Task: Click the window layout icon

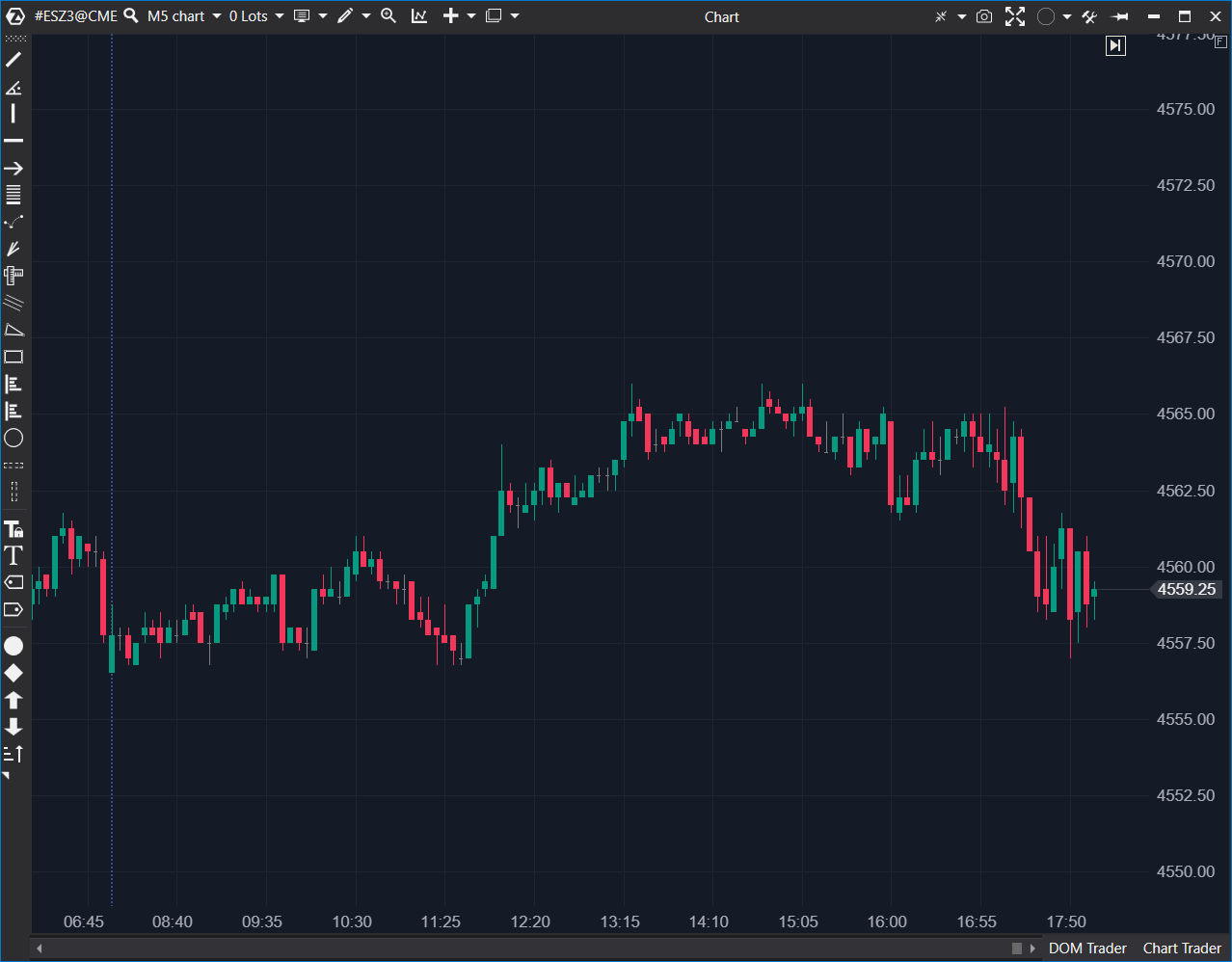Action: pos(494,16)
